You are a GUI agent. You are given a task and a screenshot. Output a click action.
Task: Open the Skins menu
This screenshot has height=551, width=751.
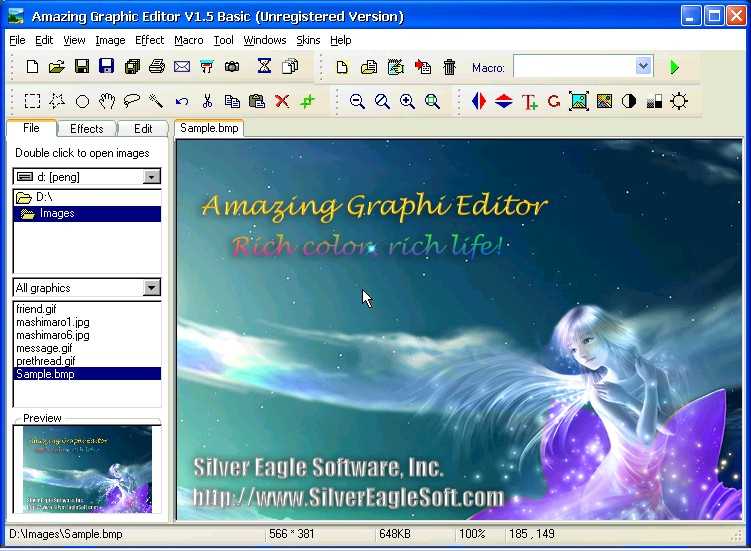(x=308, y=40)
